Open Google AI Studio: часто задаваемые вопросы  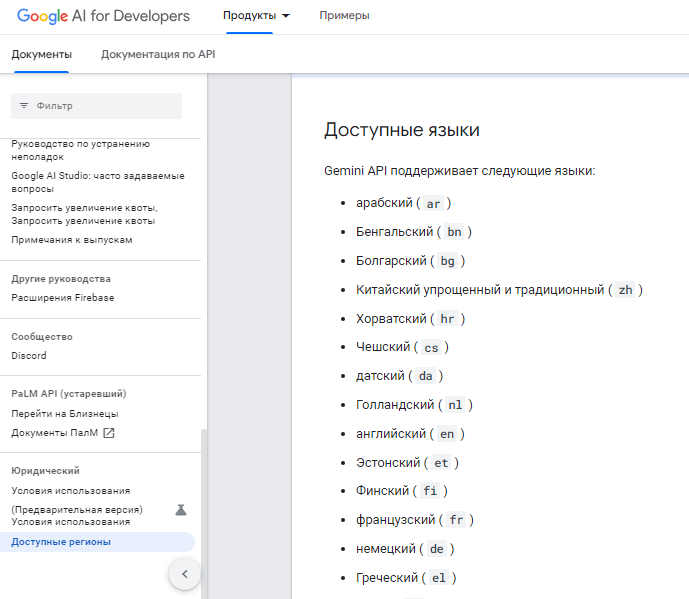pos(98,182)
